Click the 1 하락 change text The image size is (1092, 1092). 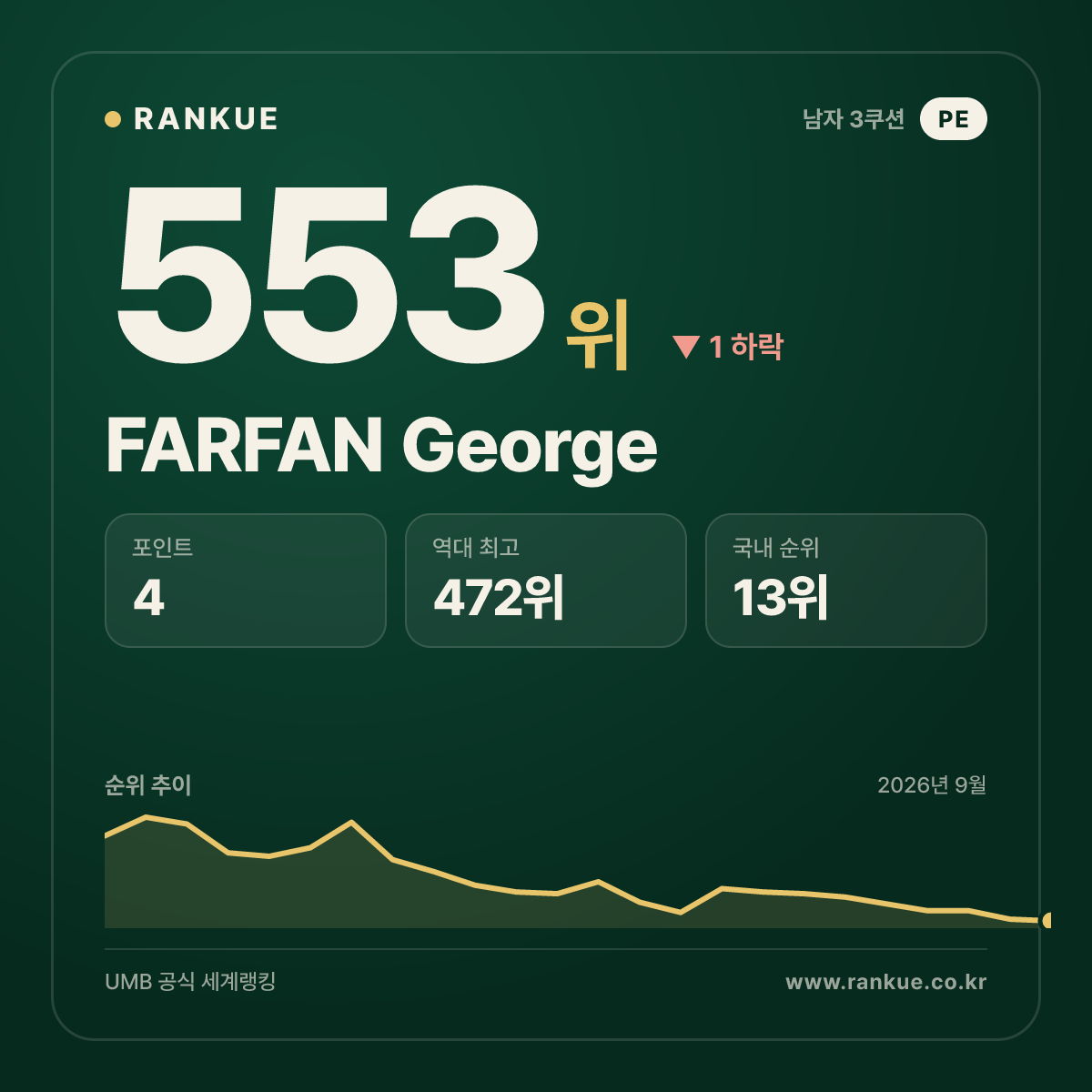pyautogui.click(x=745, y=347)
